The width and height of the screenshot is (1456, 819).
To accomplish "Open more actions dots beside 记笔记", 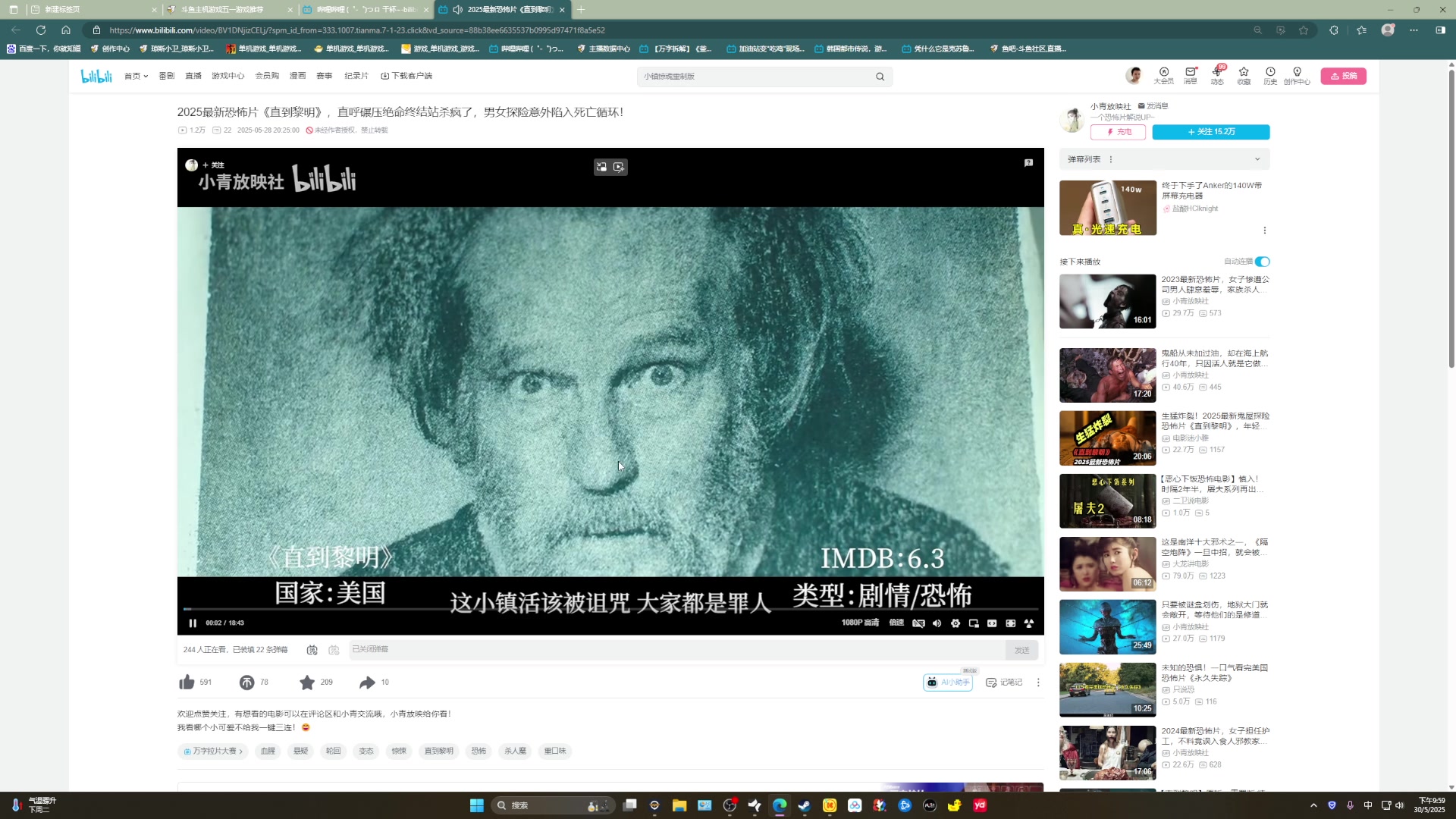I will [1038, 682].
